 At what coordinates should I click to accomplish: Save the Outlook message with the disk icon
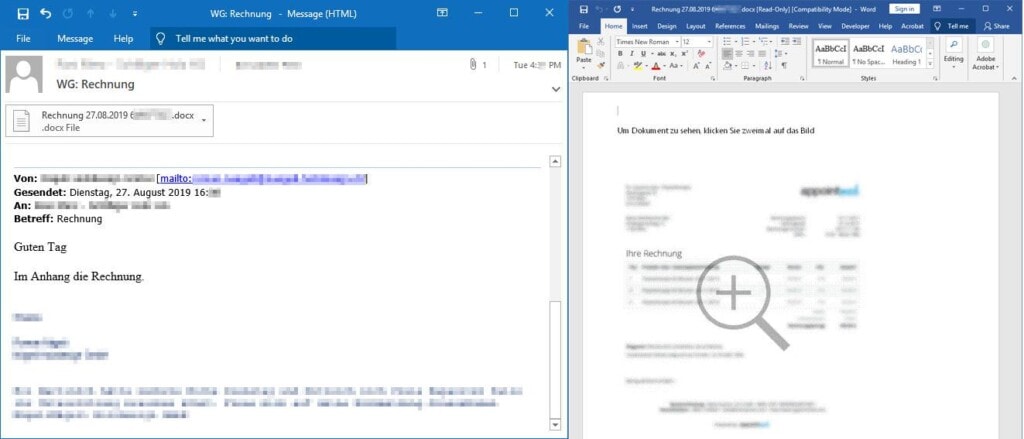pos(23,13)
